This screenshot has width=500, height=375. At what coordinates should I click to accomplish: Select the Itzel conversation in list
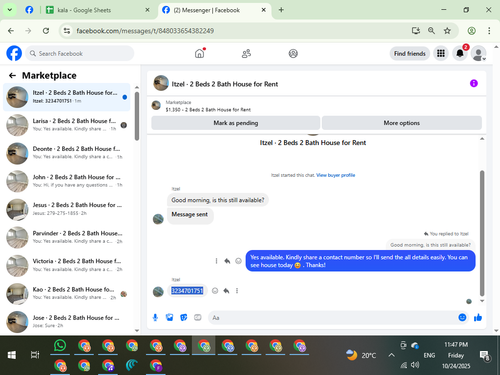[x=67, y=97]
